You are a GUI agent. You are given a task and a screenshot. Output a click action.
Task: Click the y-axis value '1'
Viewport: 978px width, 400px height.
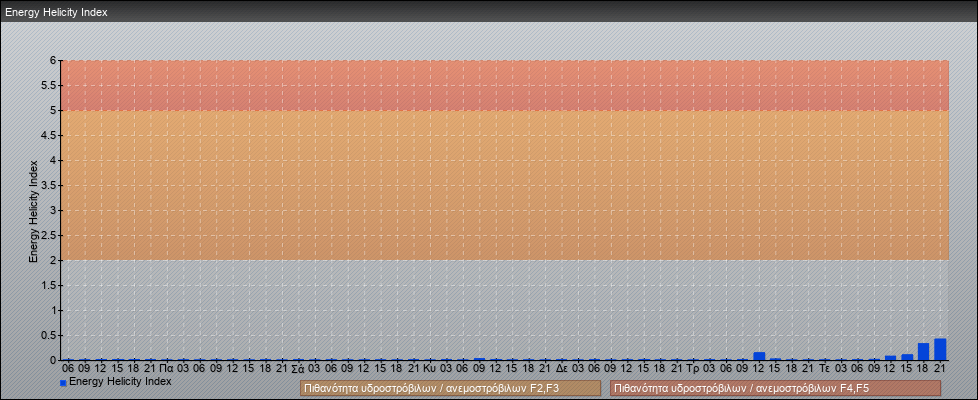[x=53, y=310]
